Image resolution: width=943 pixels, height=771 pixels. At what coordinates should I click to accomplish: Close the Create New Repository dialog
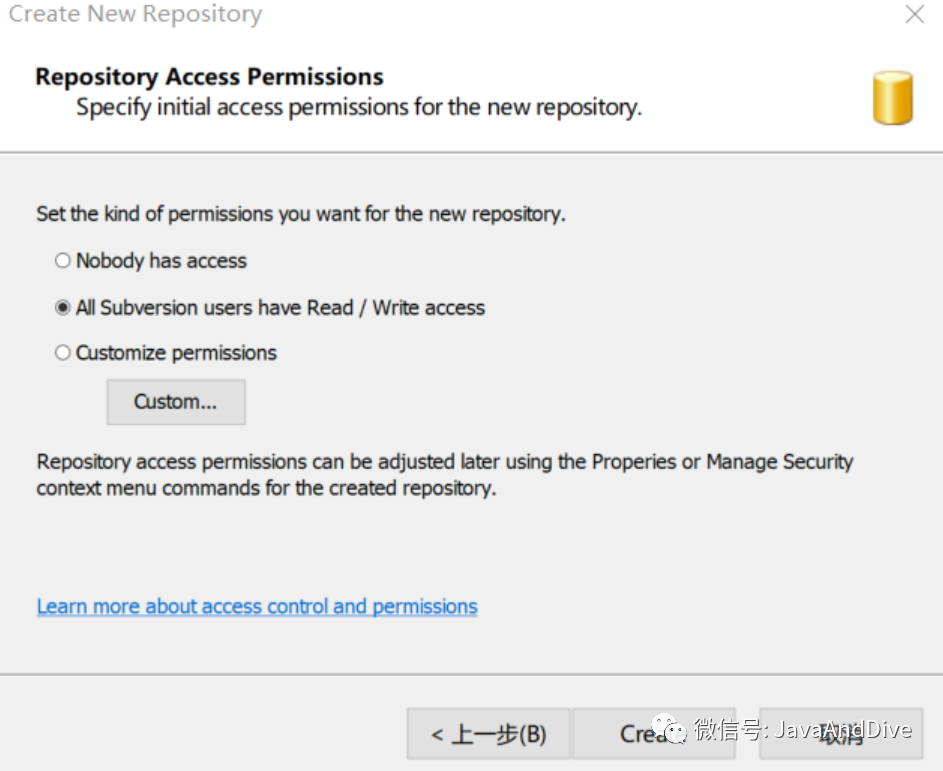(x=914, y=15)
